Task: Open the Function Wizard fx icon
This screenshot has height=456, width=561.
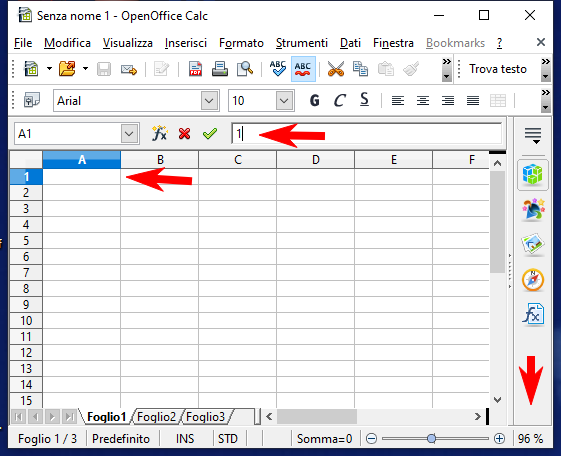Action: (159, 134)
